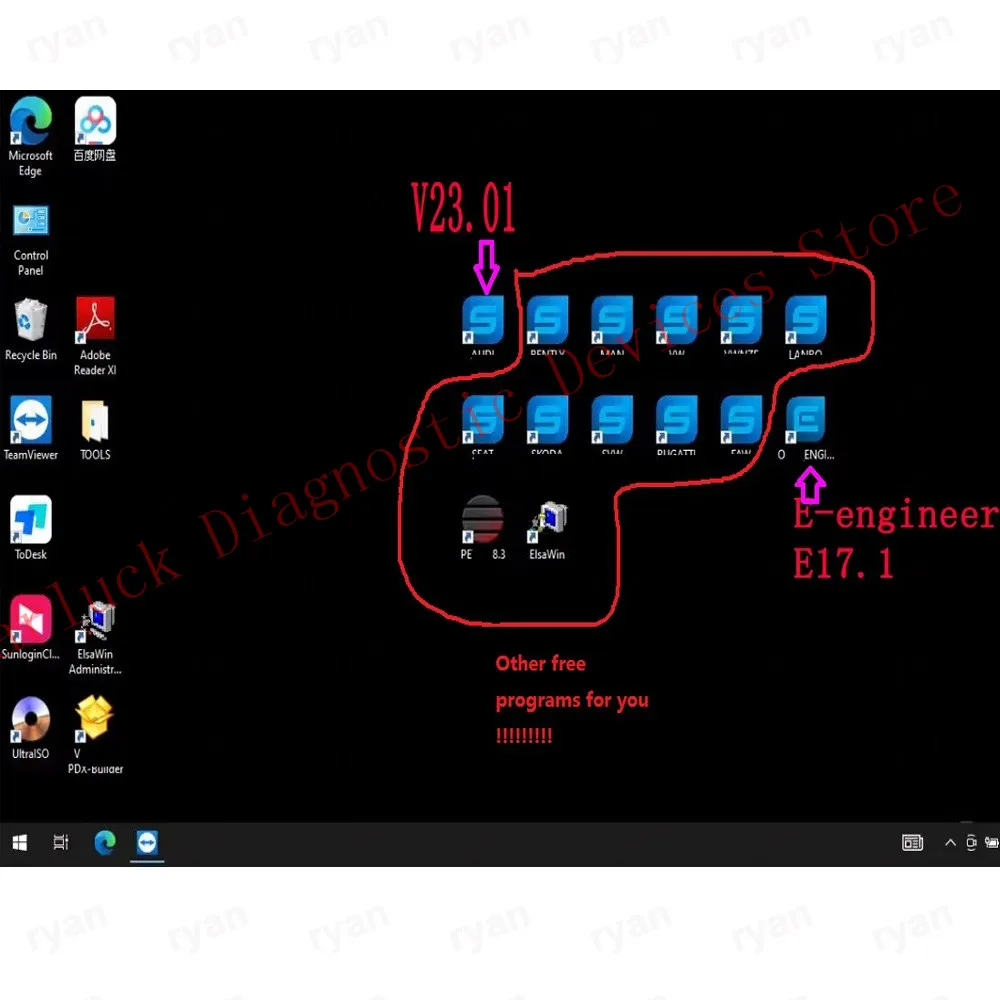Select the Recycle Bin icon
The width and height of the screenshot is (1000, 1000).
(x=31, y=330)
